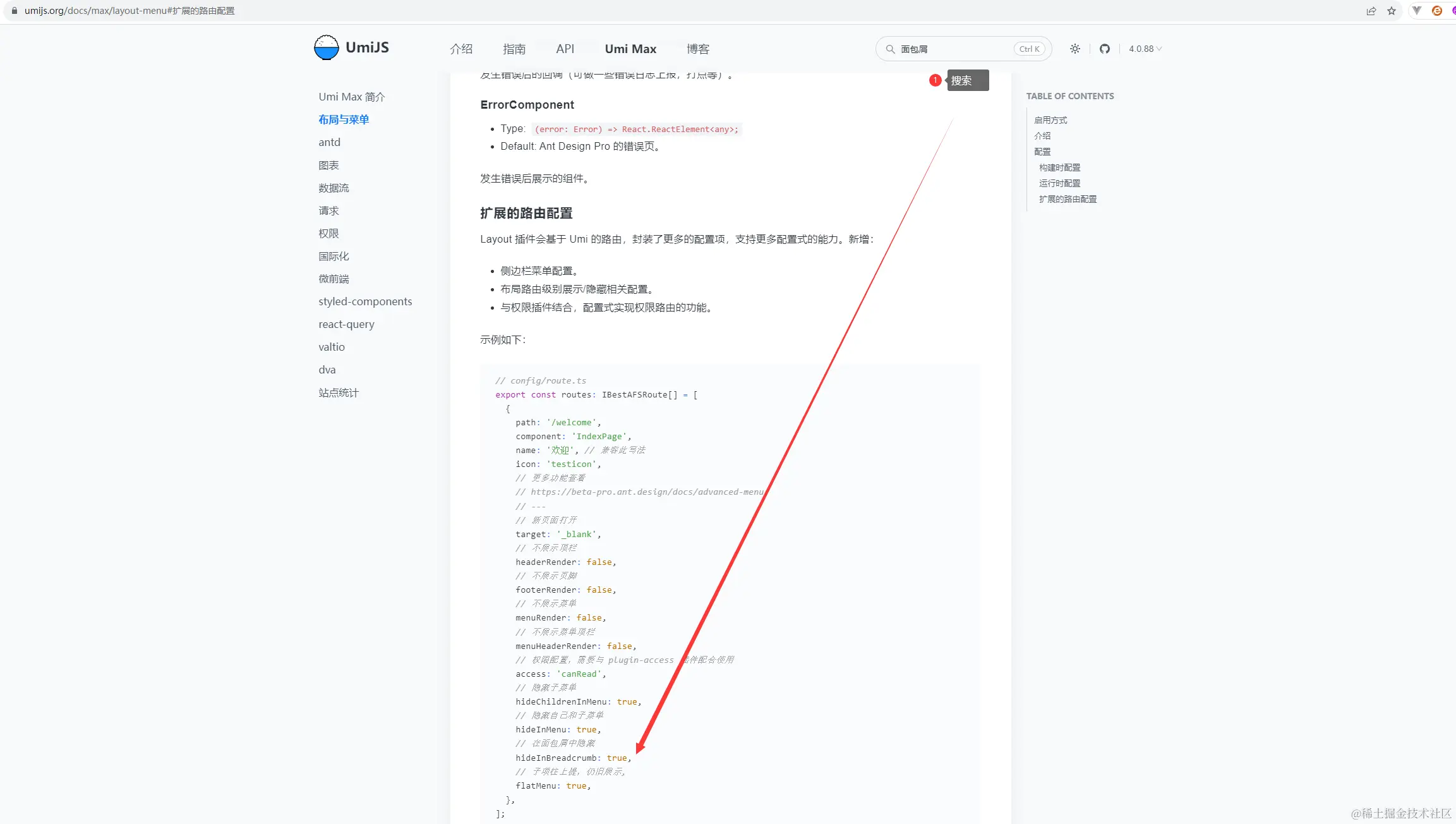Select 布局与菜单 in the sidebar
The image size is (1456, 824).
pyautogui.click(x=344, y=119)
